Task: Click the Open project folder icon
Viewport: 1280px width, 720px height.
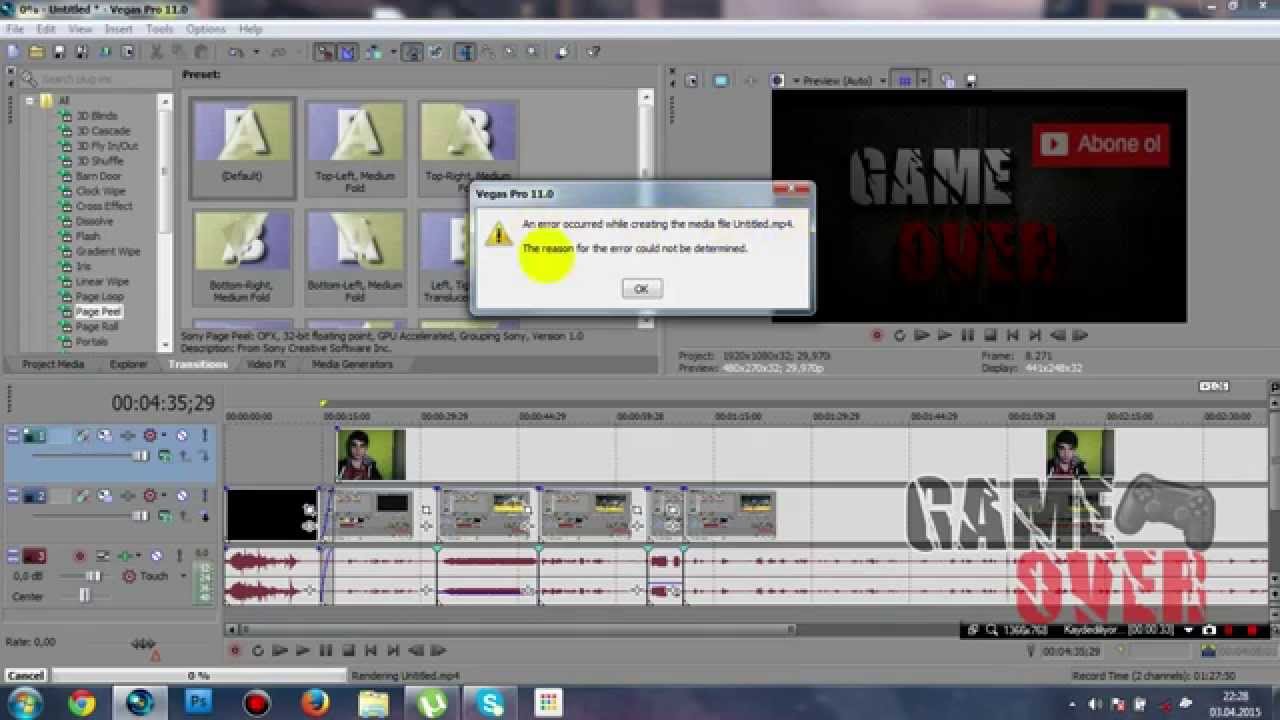Action: (37, 52)
